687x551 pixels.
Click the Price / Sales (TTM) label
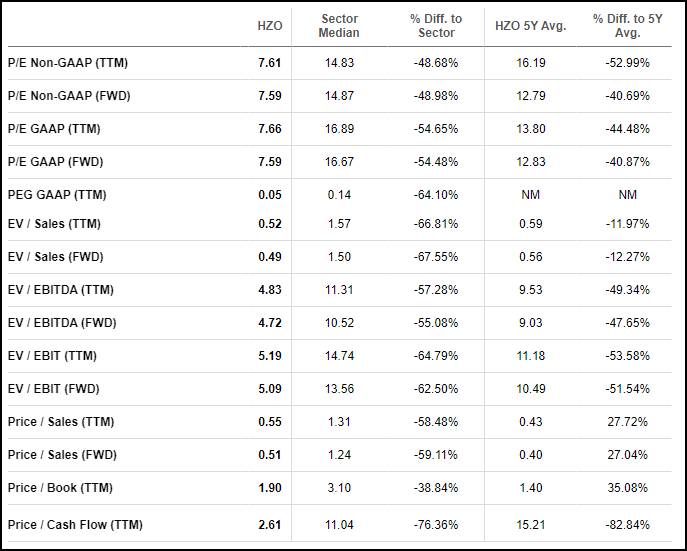[61, 422]
